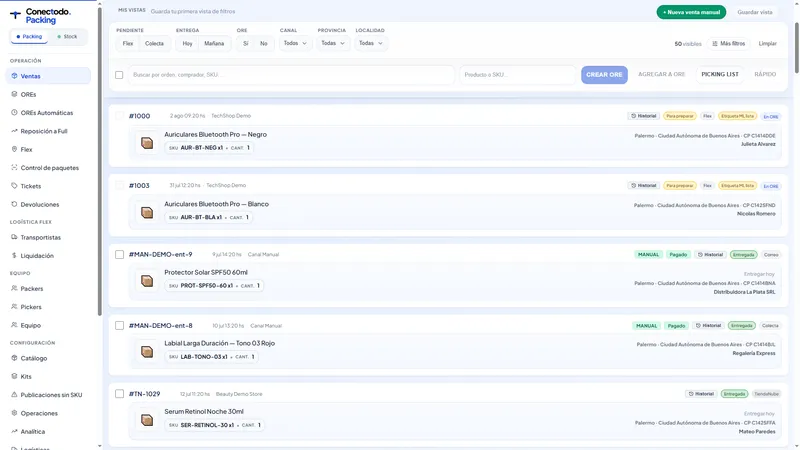Open the Catálogo box icon
This screenshot has height=450, width=800.
coord(14,358)
